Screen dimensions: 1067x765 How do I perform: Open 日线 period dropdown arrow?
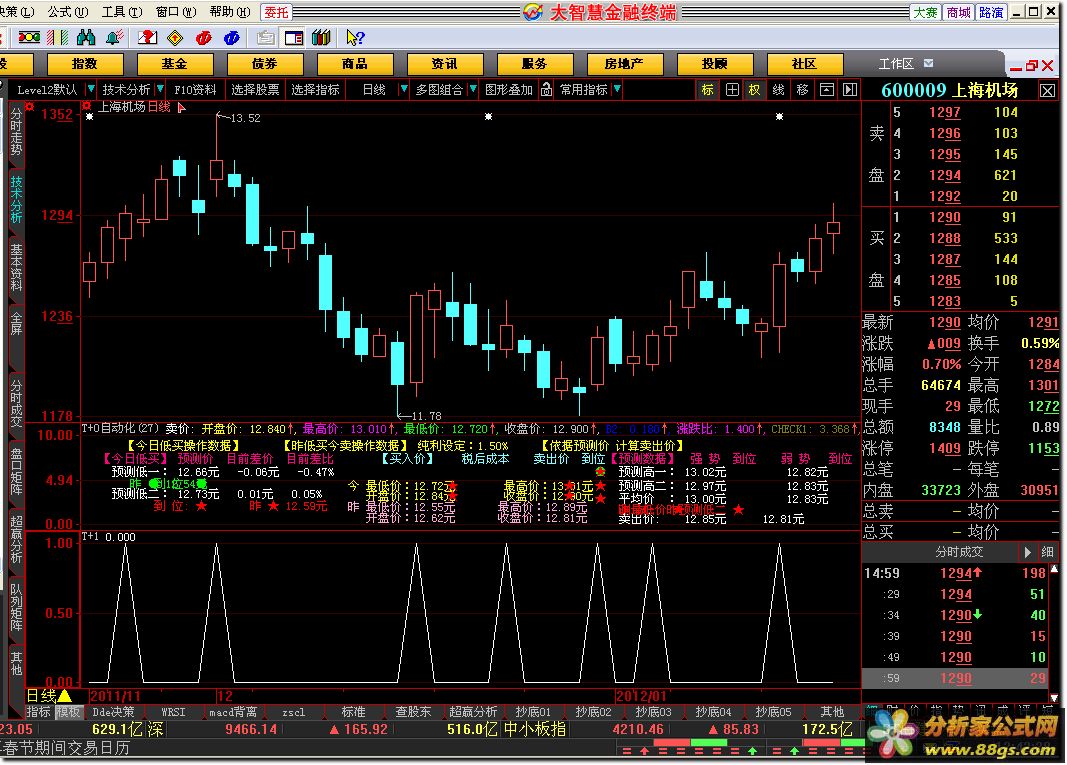404,89
